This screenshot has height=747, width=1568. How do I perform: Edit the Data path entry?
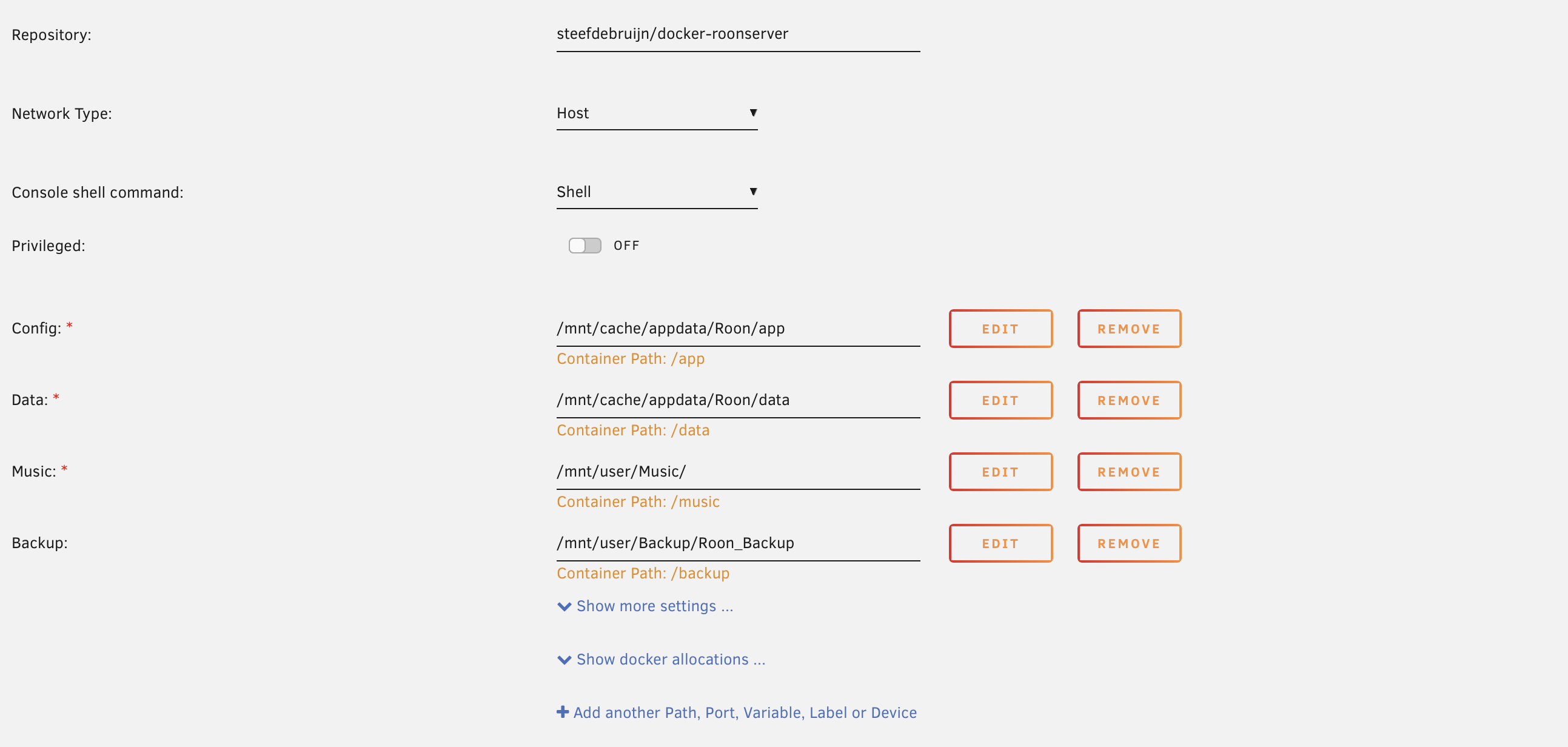click(1000, 401)
